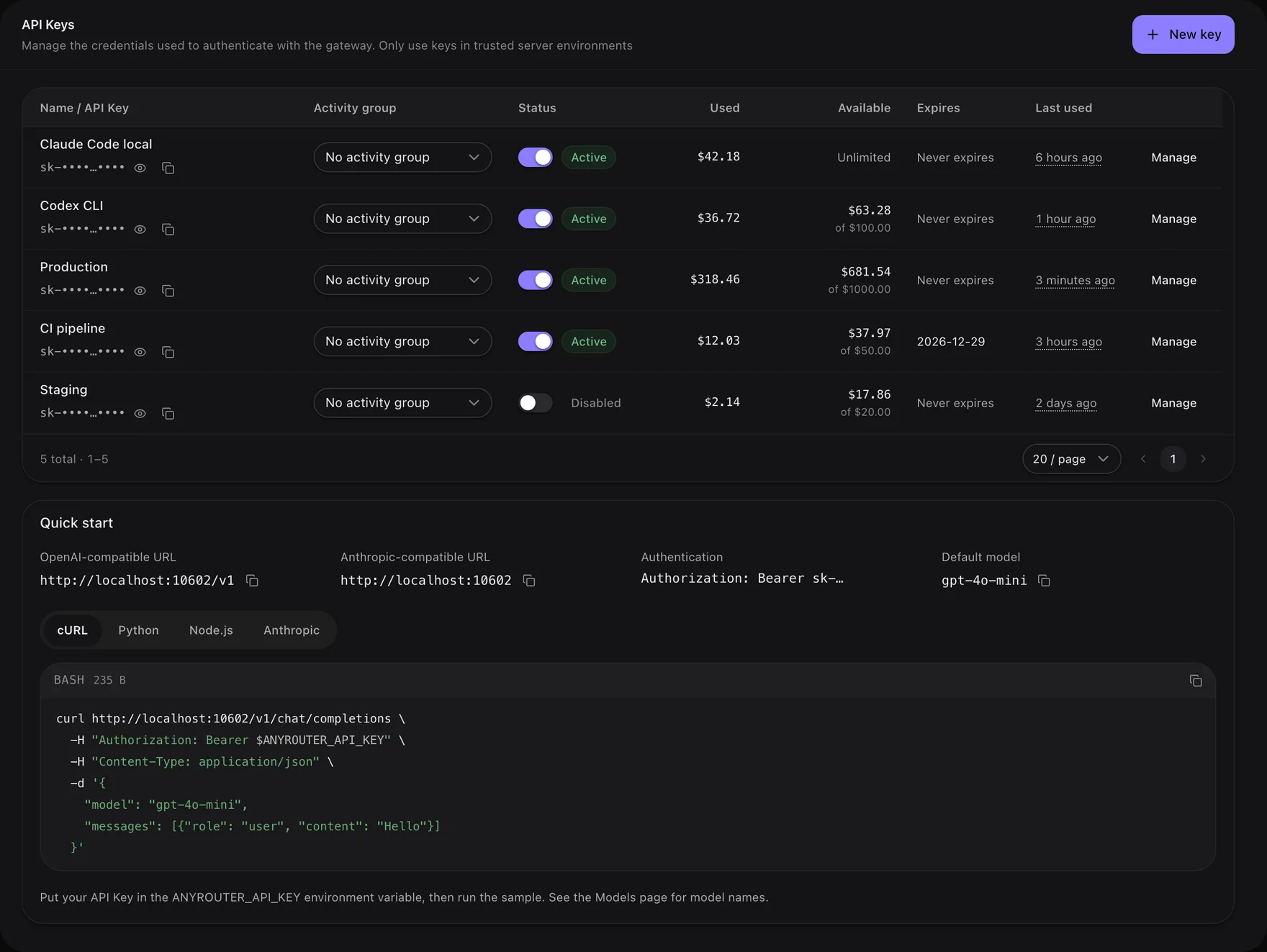Viewport: 1267px width, 952px height.
Task: Reveal the Production API key
Action: coord(140,291)
